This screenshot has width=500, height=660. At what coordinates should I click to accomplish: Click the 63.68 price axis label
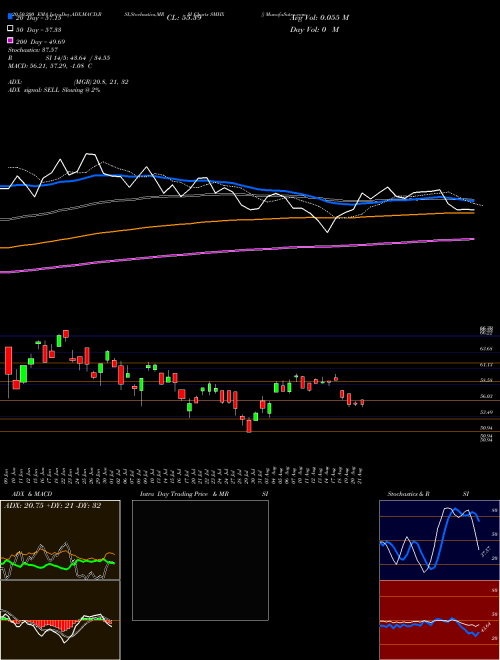pos(486,349)
